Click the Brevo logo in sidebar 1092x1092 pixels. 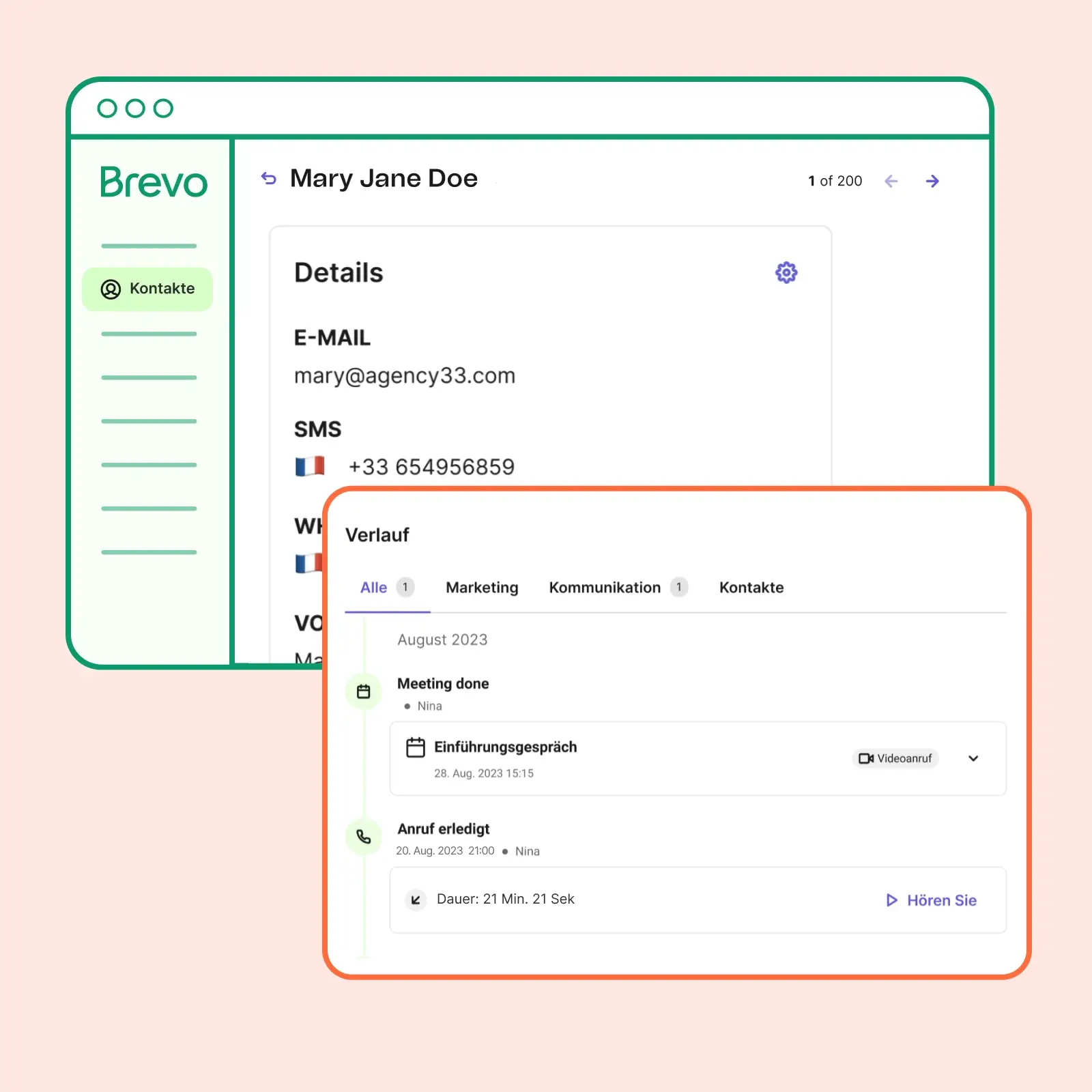pos(154,182)
